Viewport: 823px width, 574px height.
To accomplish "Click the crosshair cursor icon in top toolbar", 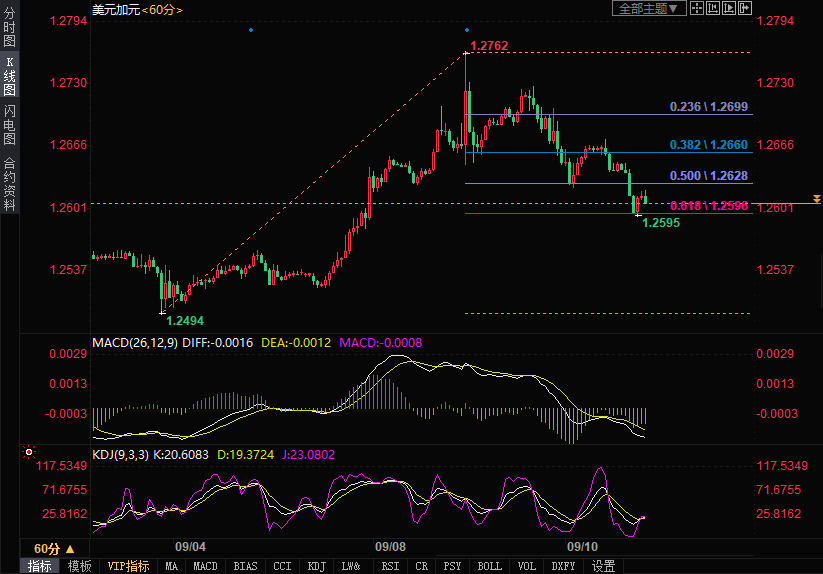I will coord(698,8).
